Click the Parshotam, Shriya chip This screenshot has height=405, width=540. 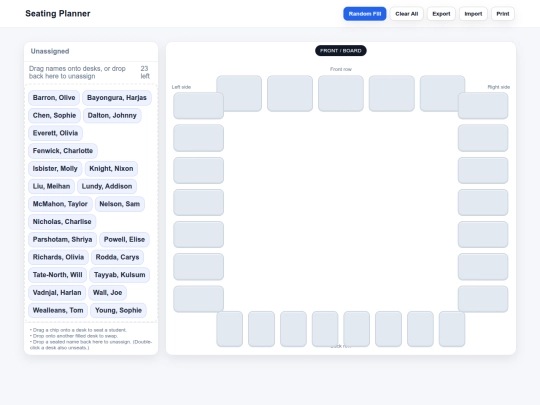pos(62,239)
